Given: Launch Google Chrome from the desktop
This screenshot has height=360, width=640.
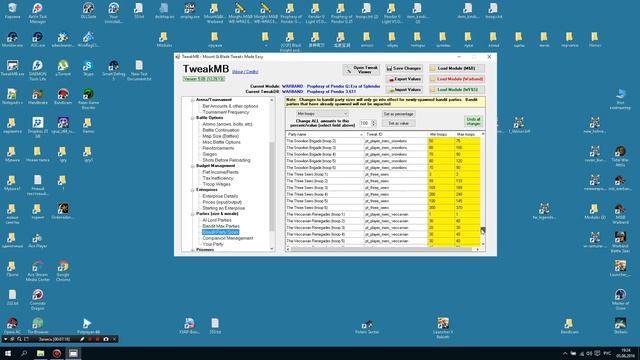Looking at the screenshot, I should pos(63,271).
